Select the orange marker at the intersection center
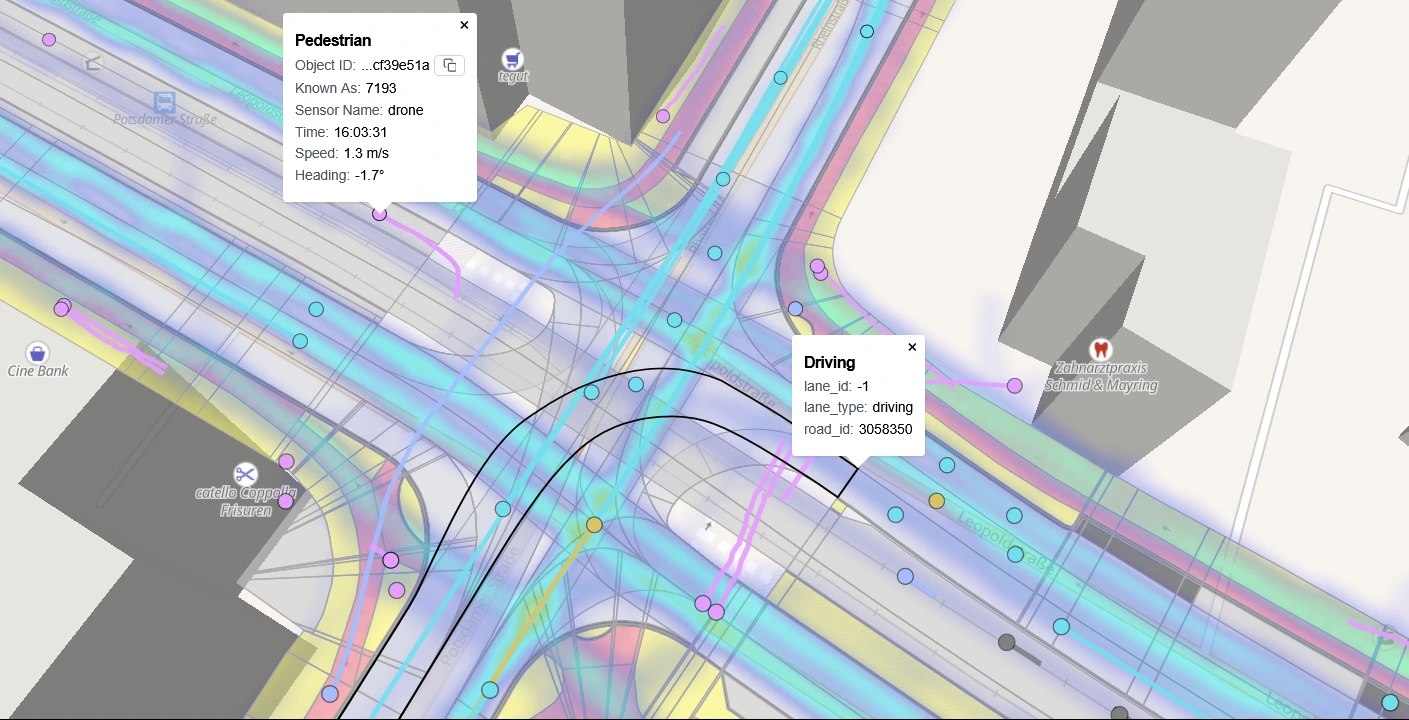 594,524
